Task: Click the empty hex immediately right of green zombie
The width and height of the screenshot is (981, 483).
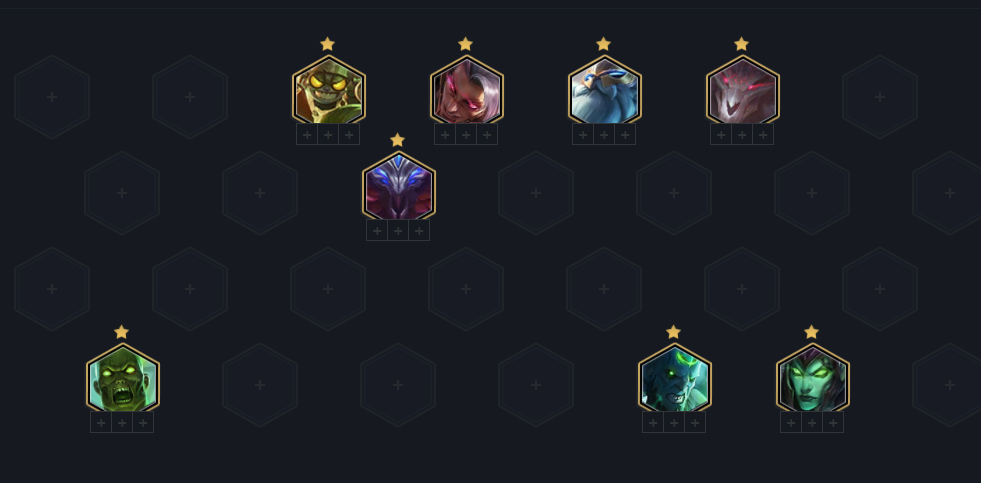Action: click(x=260, y=385)
